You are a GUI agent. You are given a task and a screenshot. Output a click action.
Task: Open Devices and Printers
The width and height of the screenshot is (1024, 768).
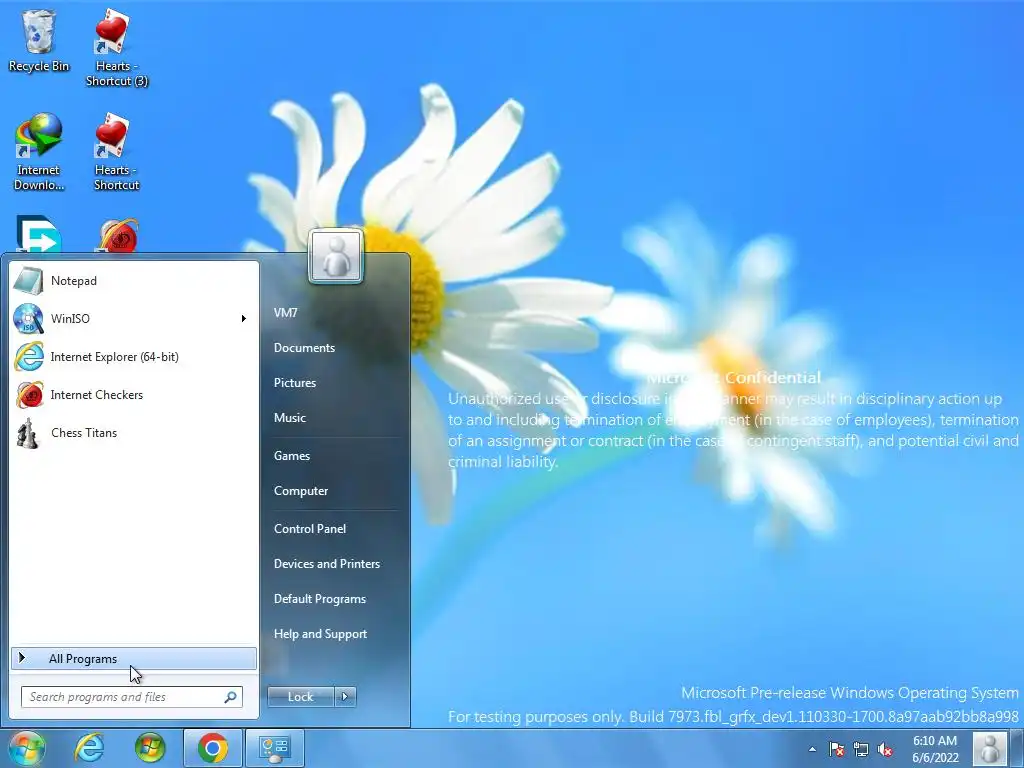pyautogui.click(x=327, y=564)
